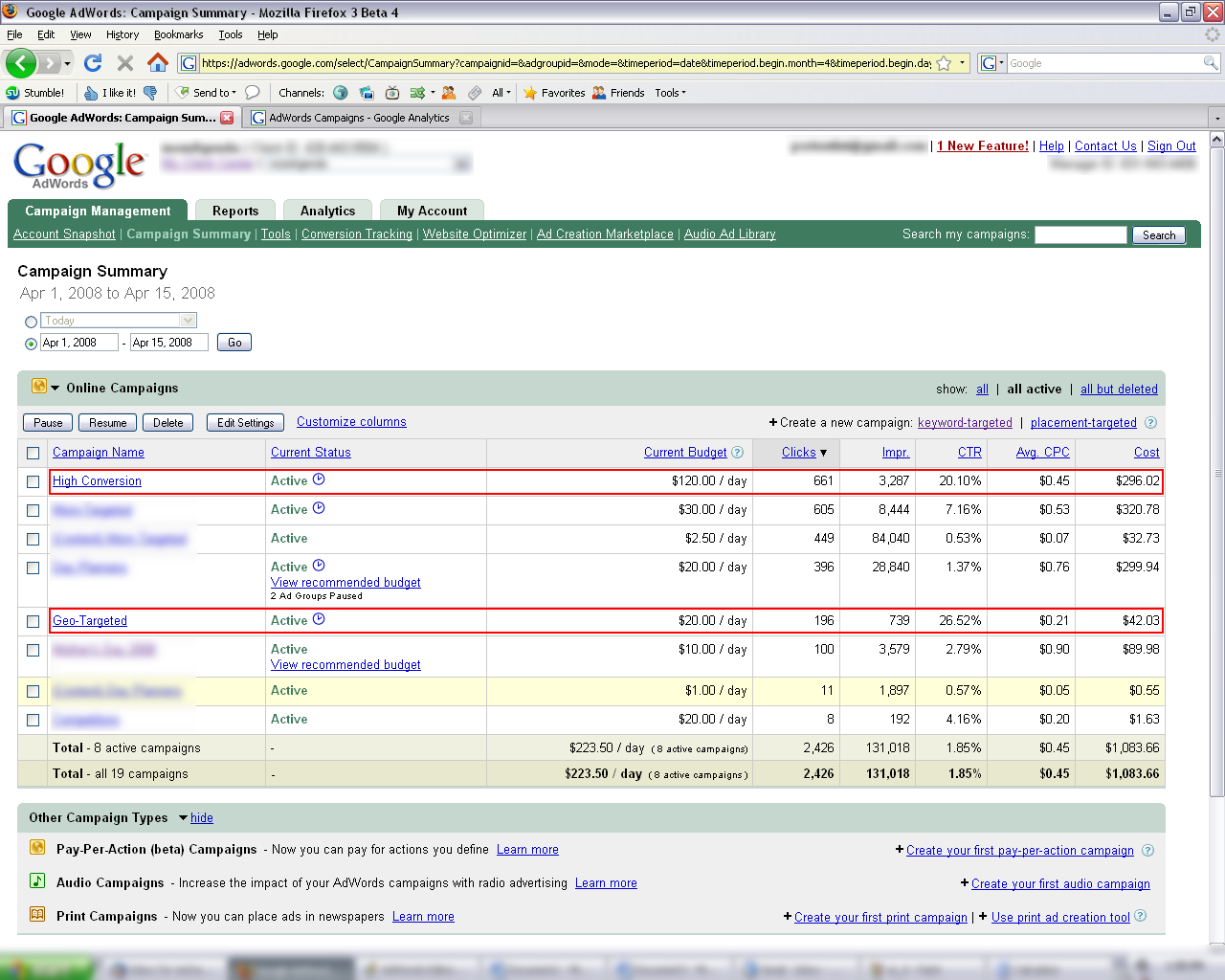
Task: Collapse the Online Campaigns section triangle
Action: click(x=56, y=388)
